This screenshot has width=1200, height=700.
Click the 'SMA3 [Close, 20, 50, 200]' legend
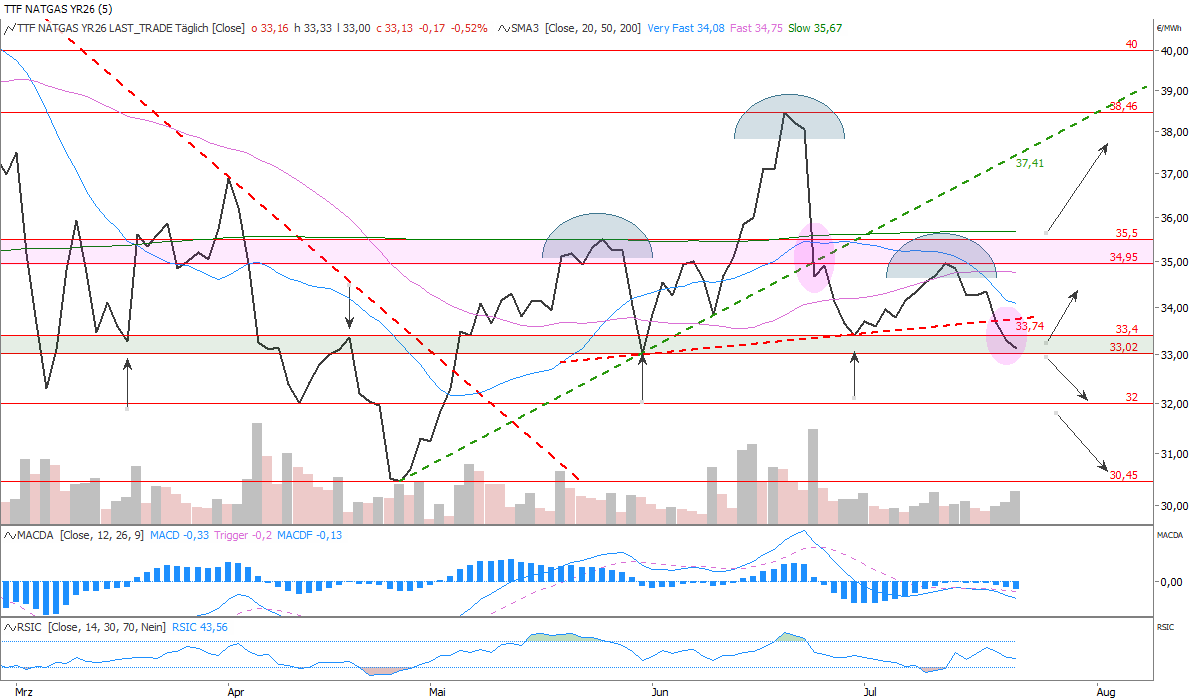click(577, 28)
